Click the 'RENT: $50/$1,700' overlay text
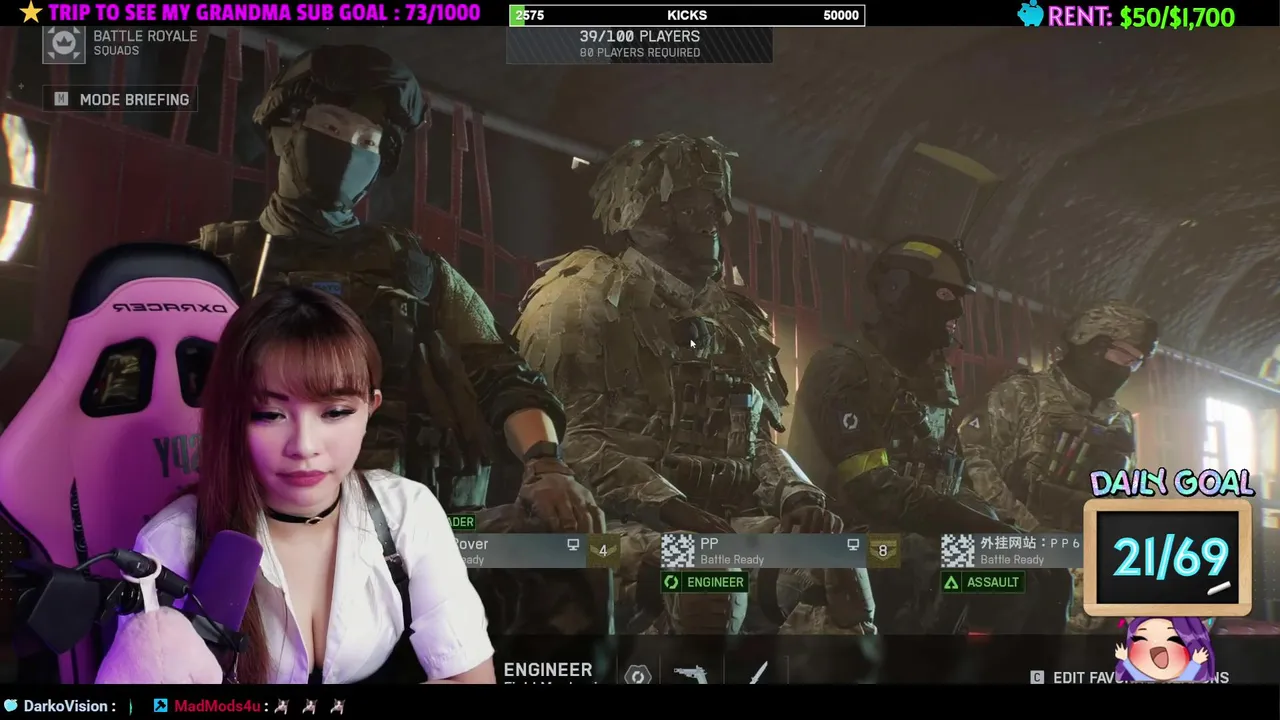The image size is (1280, 720). [x=1141, y=16]
